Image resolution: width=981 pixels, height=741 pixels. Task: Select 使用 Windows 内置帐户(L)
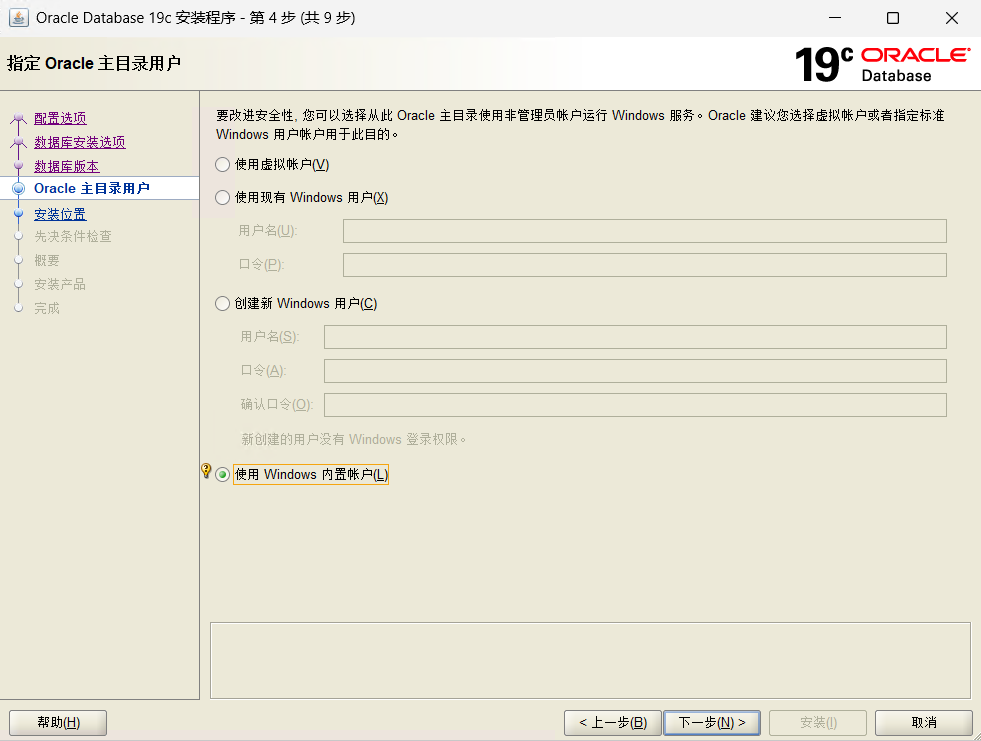pyautogui.click(x=222, y=474)
